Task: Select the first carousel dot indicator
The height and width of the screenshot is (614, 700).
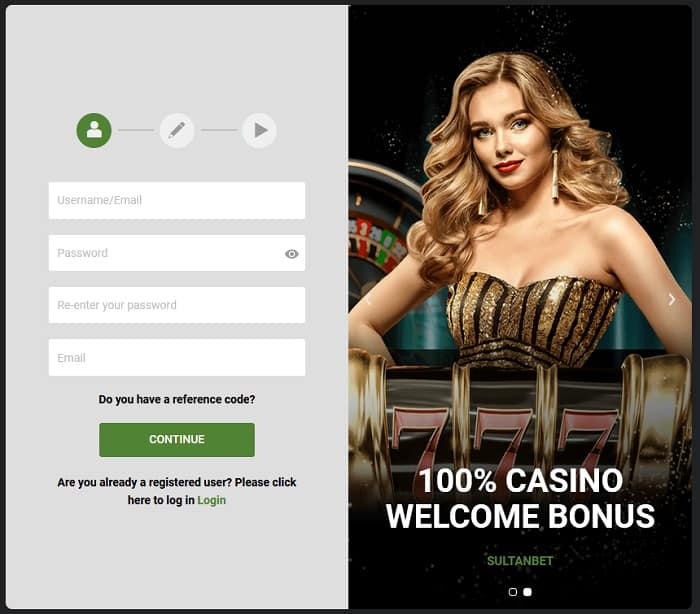Action: coord(512,592)
